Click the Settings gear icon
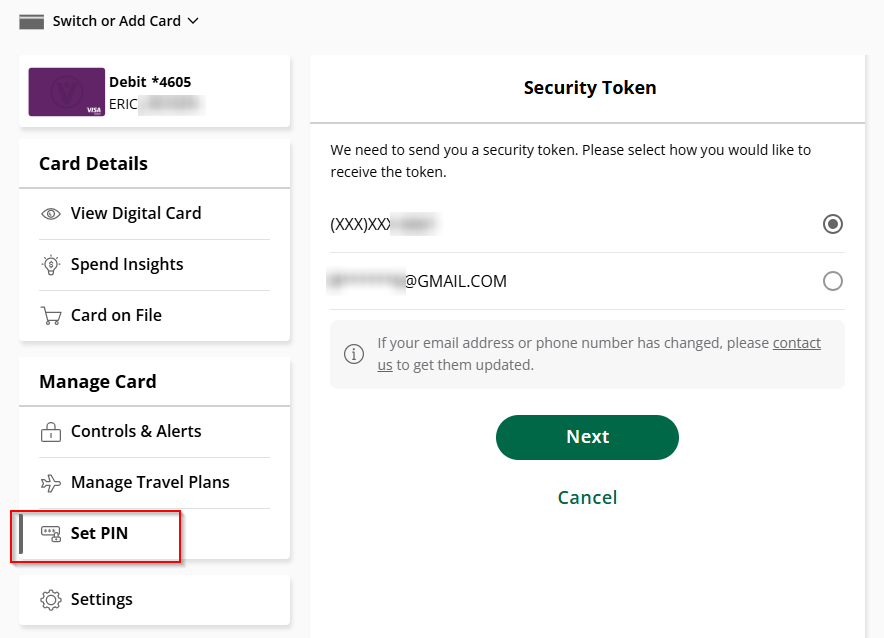 coord(50,600)
